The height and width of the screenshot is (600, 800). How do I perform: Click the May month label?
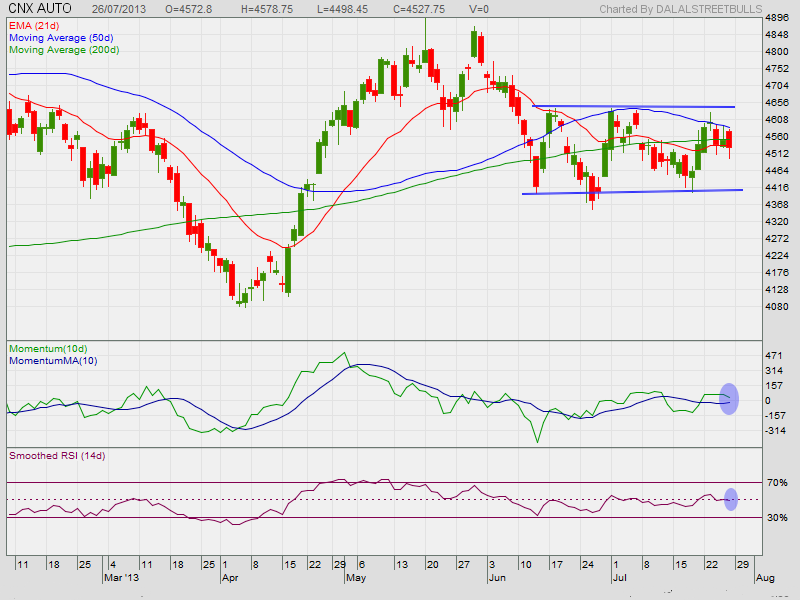(356, 578)
